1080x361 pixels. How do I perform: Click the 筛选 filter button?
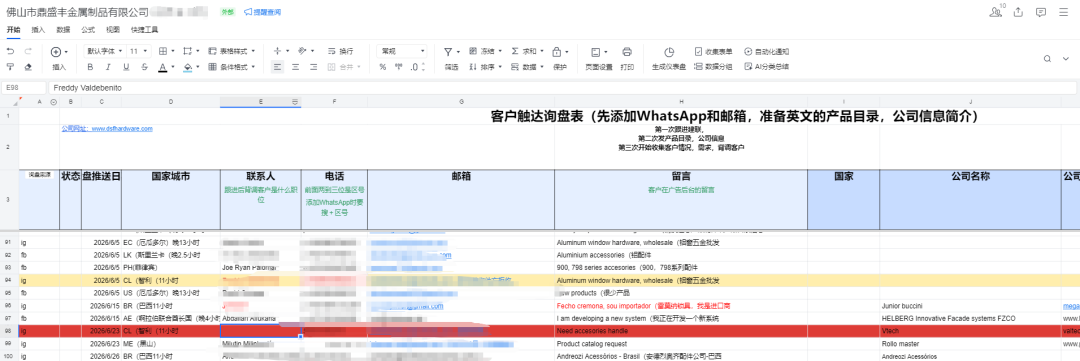click(451, 58)
